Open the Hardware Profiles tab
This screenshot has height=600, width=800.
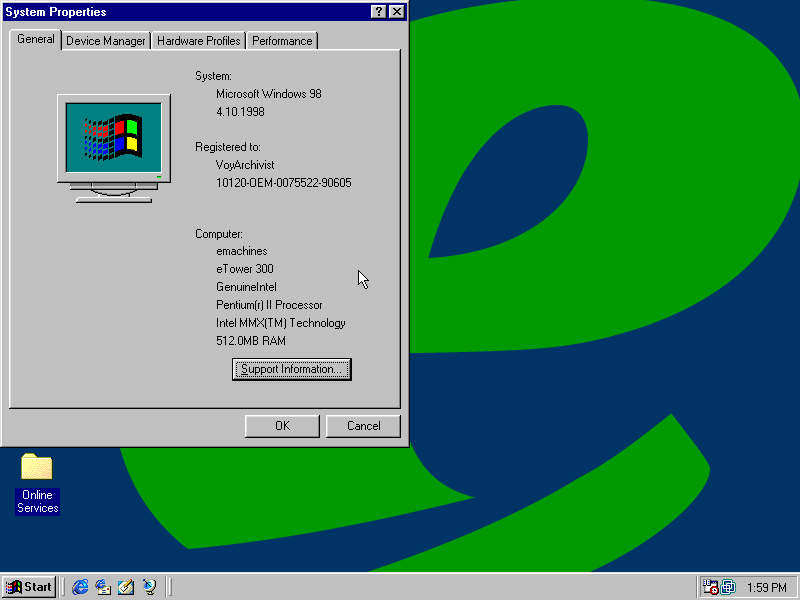pos(198,41)
